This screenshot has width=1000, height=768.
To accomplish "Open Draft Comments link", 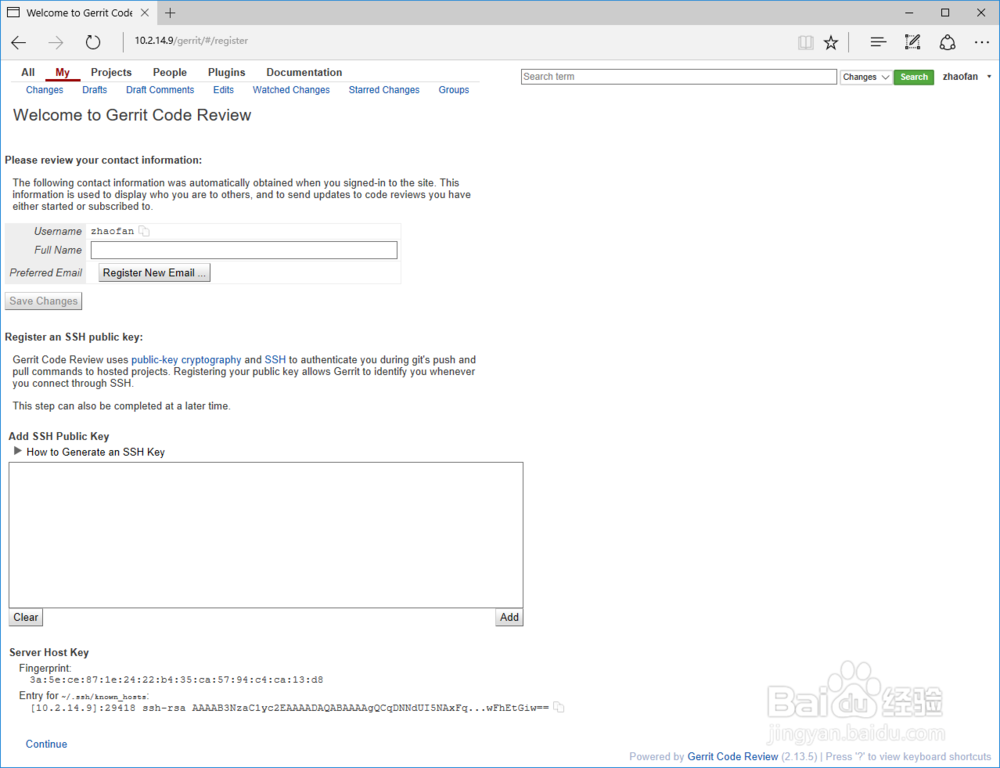I will (160, 90).
